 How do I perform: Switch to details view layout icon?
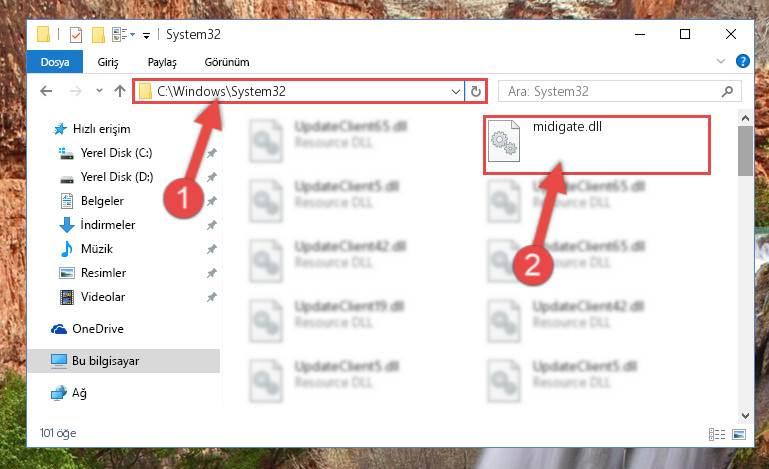717,434
